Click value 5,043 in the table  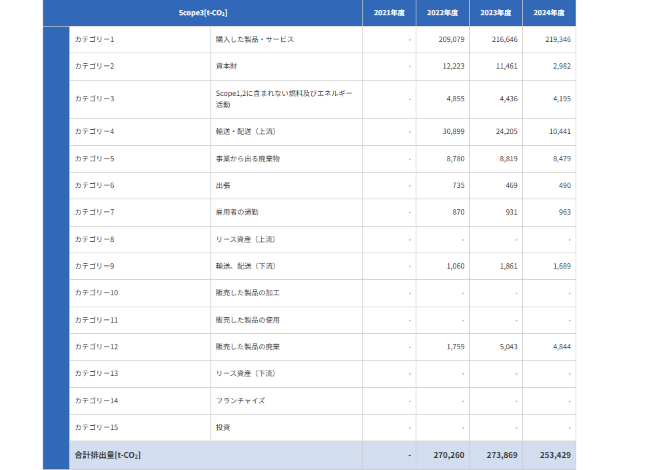(x=508, y=347)
